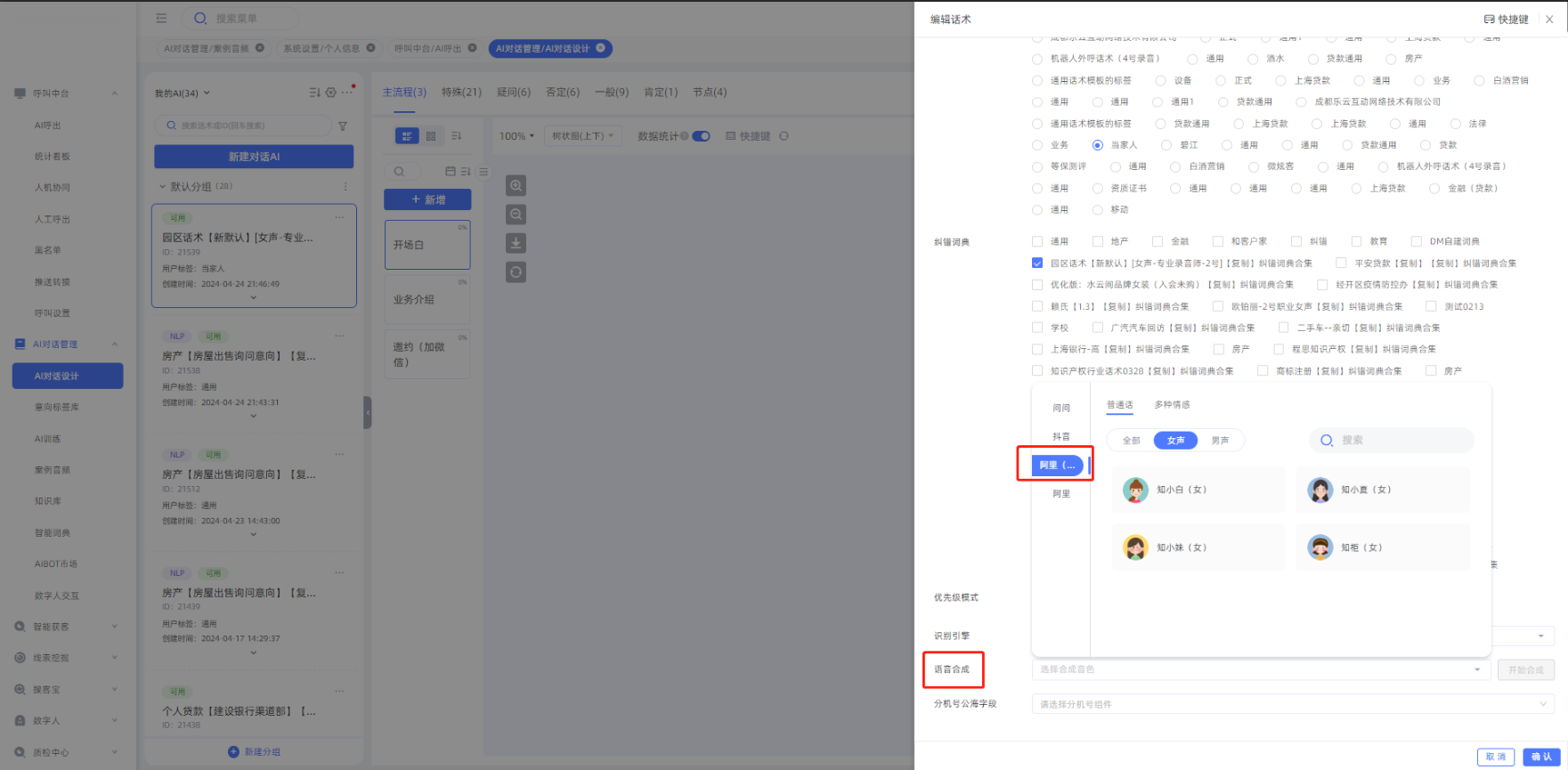Click the zoom-in magnifier on the canvas
Screen dimensions: 1568x770
(x=516, y=186)
